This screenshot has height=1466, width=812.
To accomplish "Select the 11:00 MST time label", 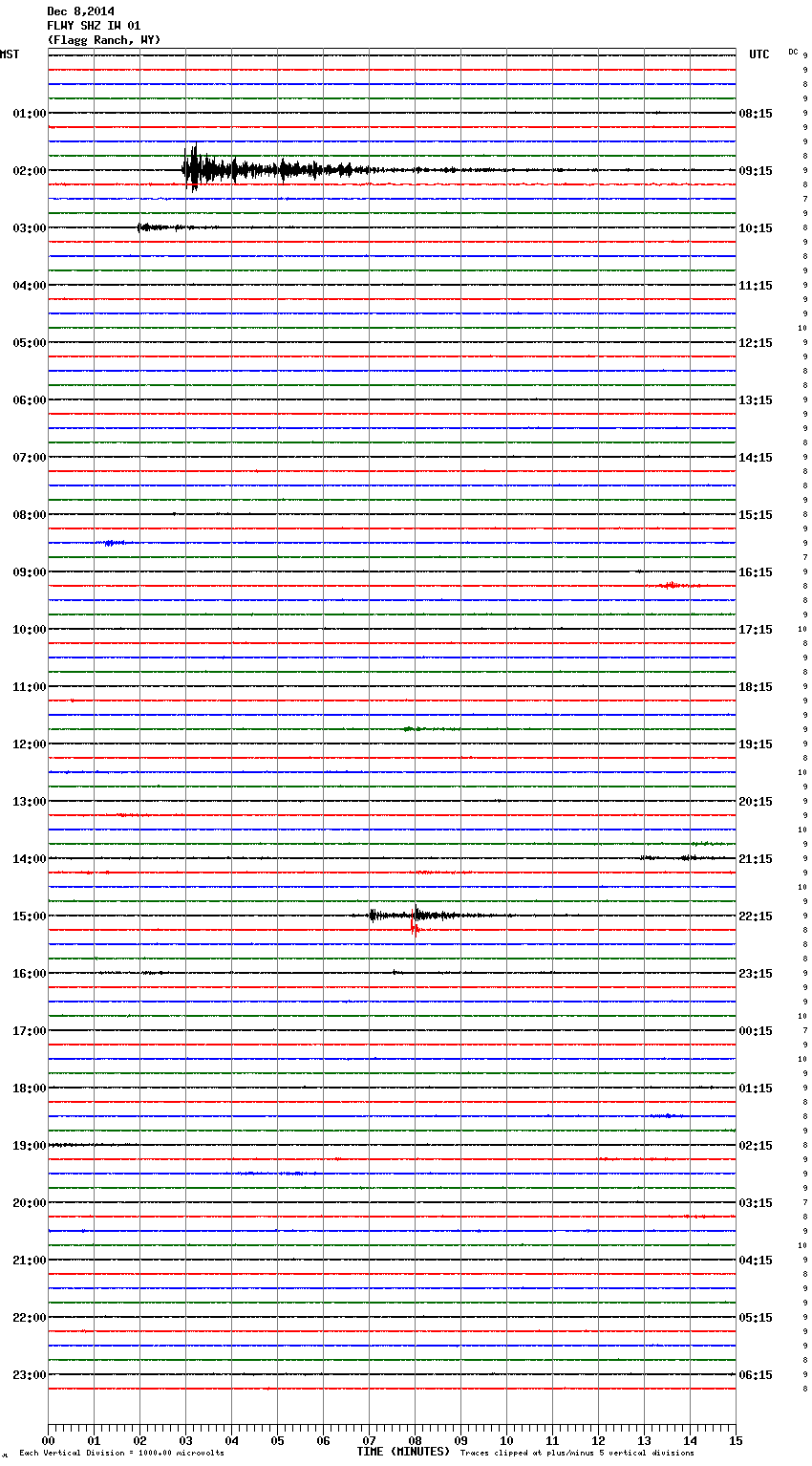I will (29, 687).
